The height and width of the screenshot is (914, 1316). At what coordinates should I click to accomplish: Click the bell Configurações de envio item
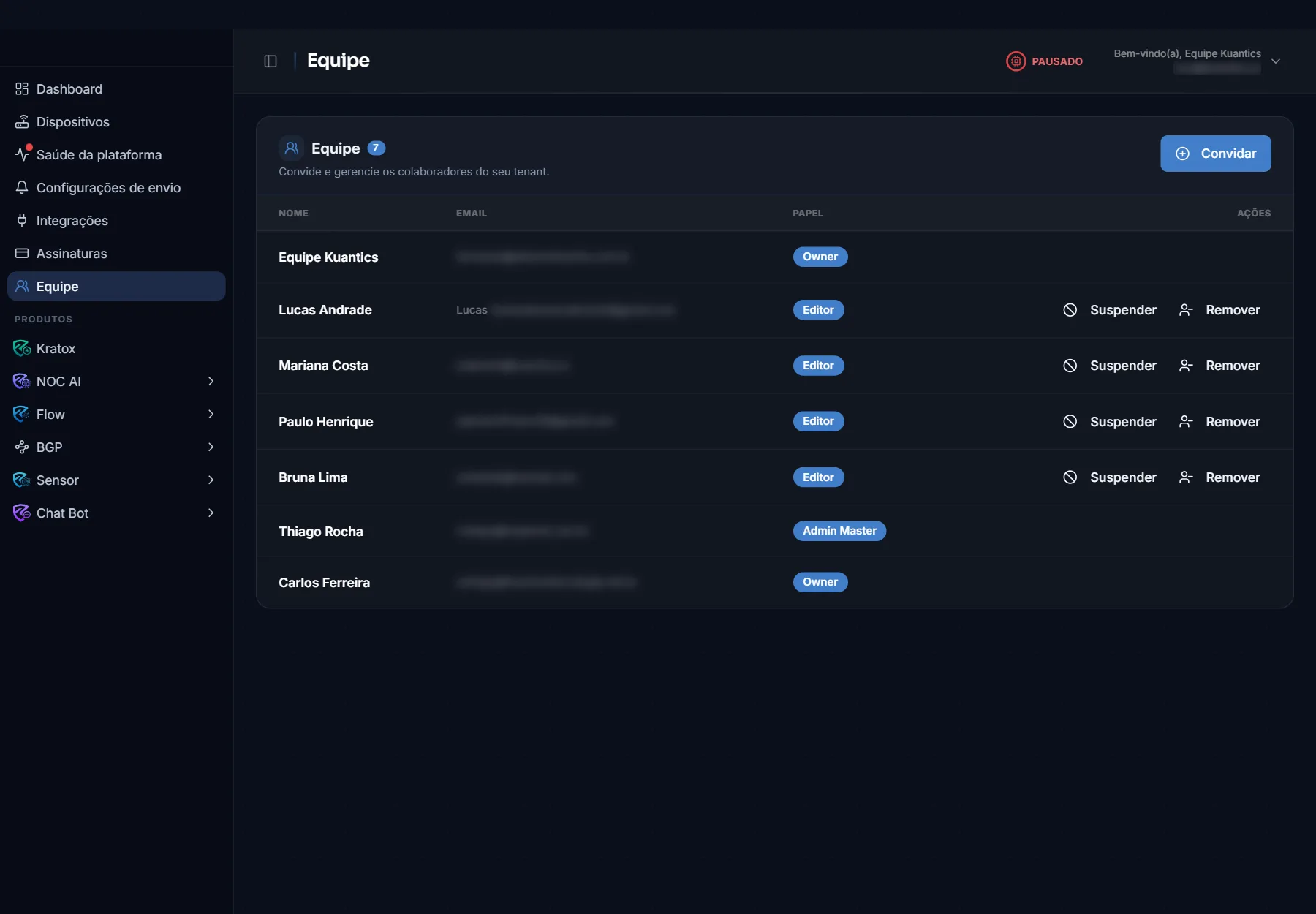coord(116,188)
